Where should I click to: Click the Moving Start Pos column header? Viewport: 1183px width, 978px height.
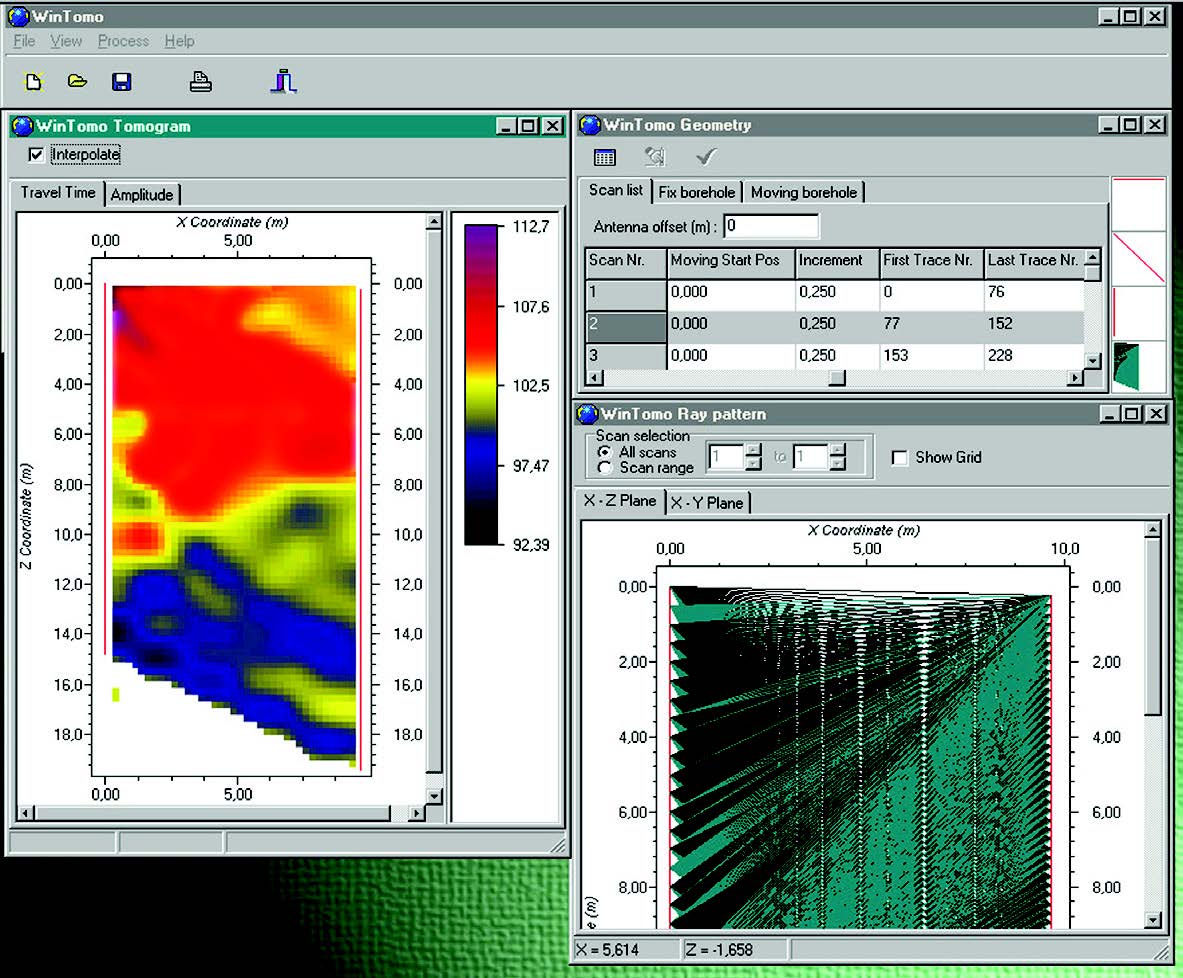coord(731,262)
